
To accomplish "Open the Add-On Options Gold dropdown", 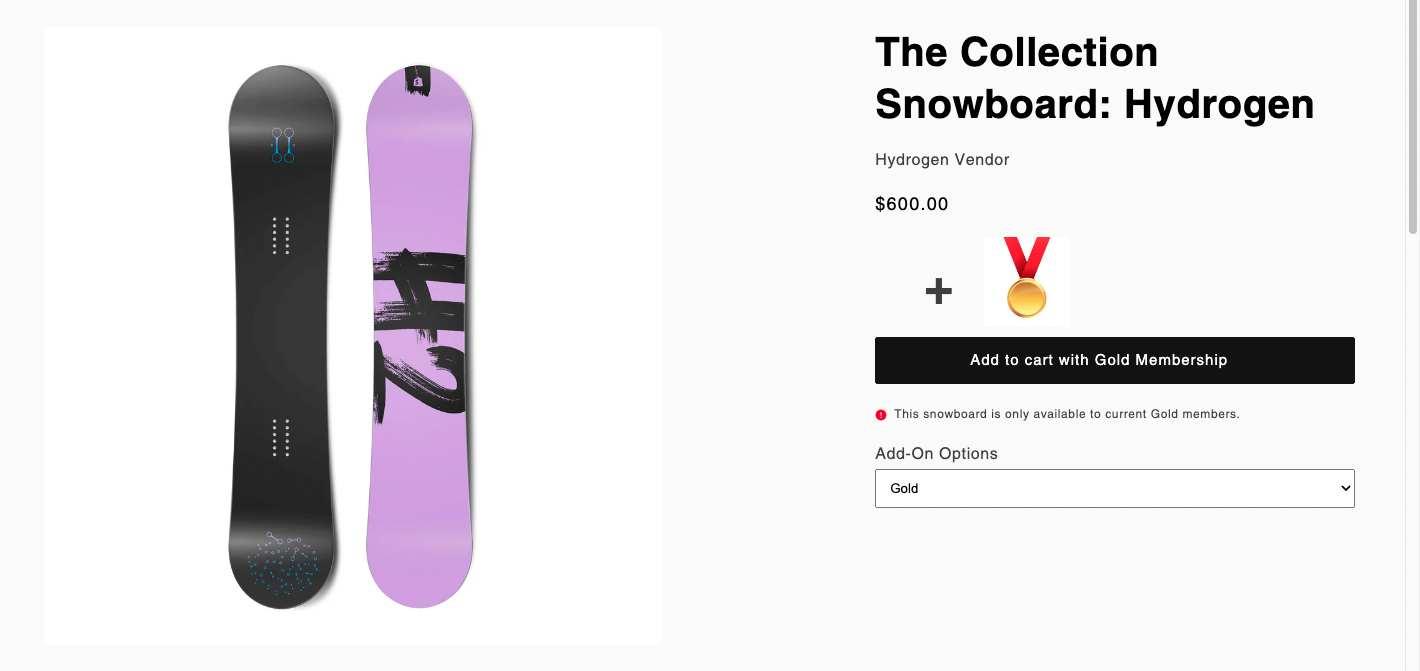I will click(1114, 488).
